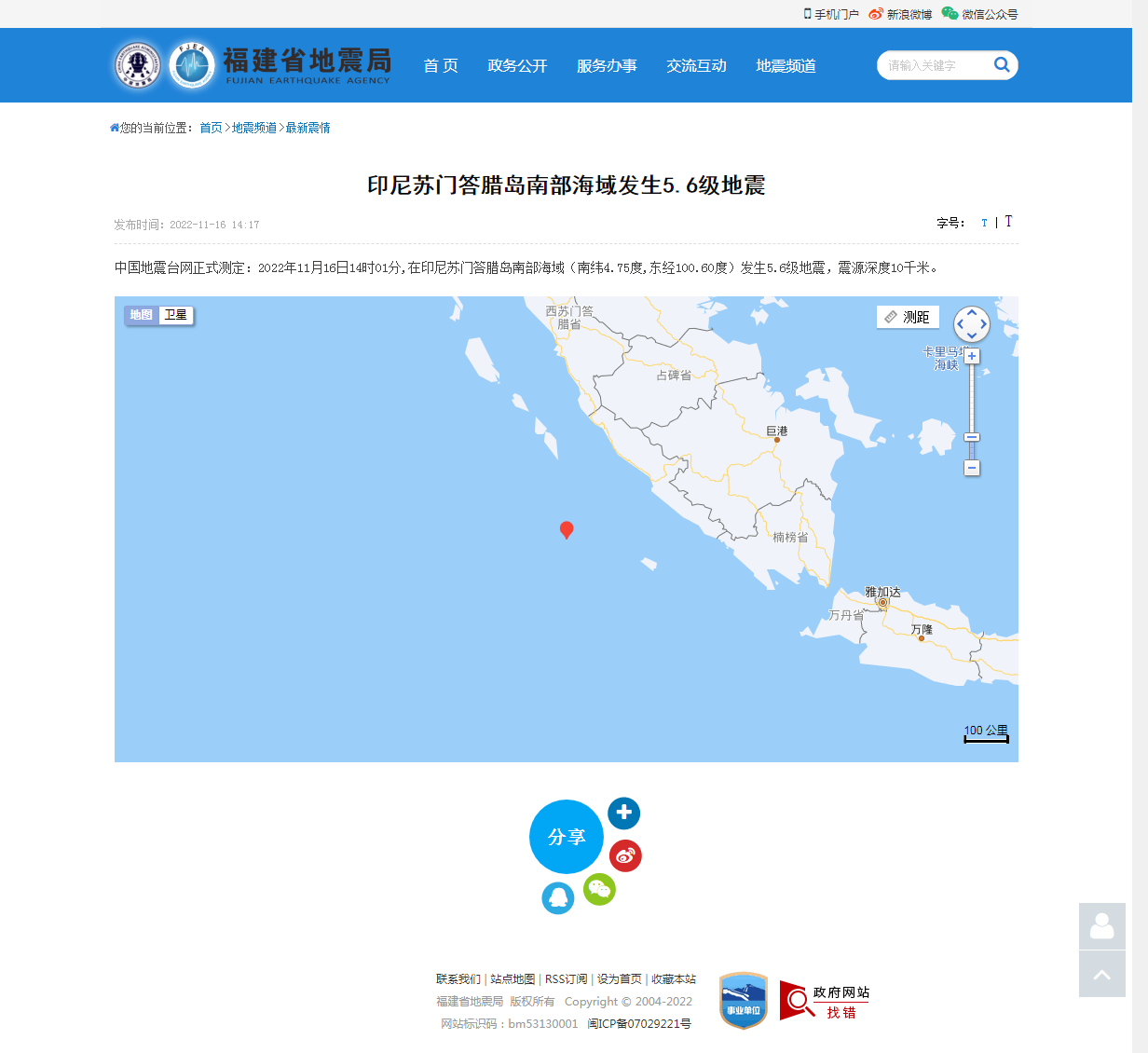This screenshot has height=1053, width=1148.
Task: Open the WeChat 微信公众号 icon
Action: click(x=950, y=14)
